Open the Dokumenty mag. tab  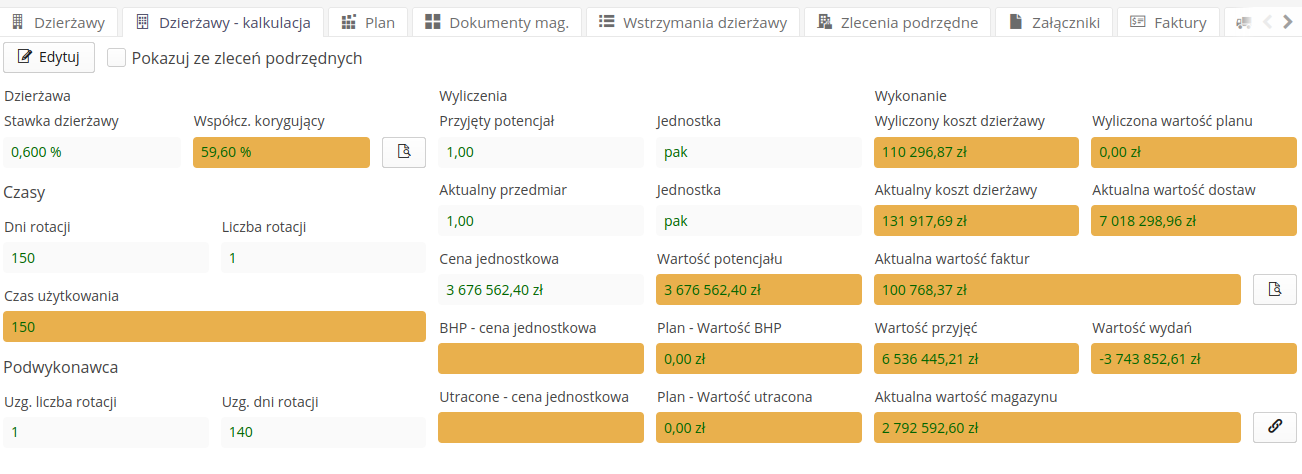(495, 22)
